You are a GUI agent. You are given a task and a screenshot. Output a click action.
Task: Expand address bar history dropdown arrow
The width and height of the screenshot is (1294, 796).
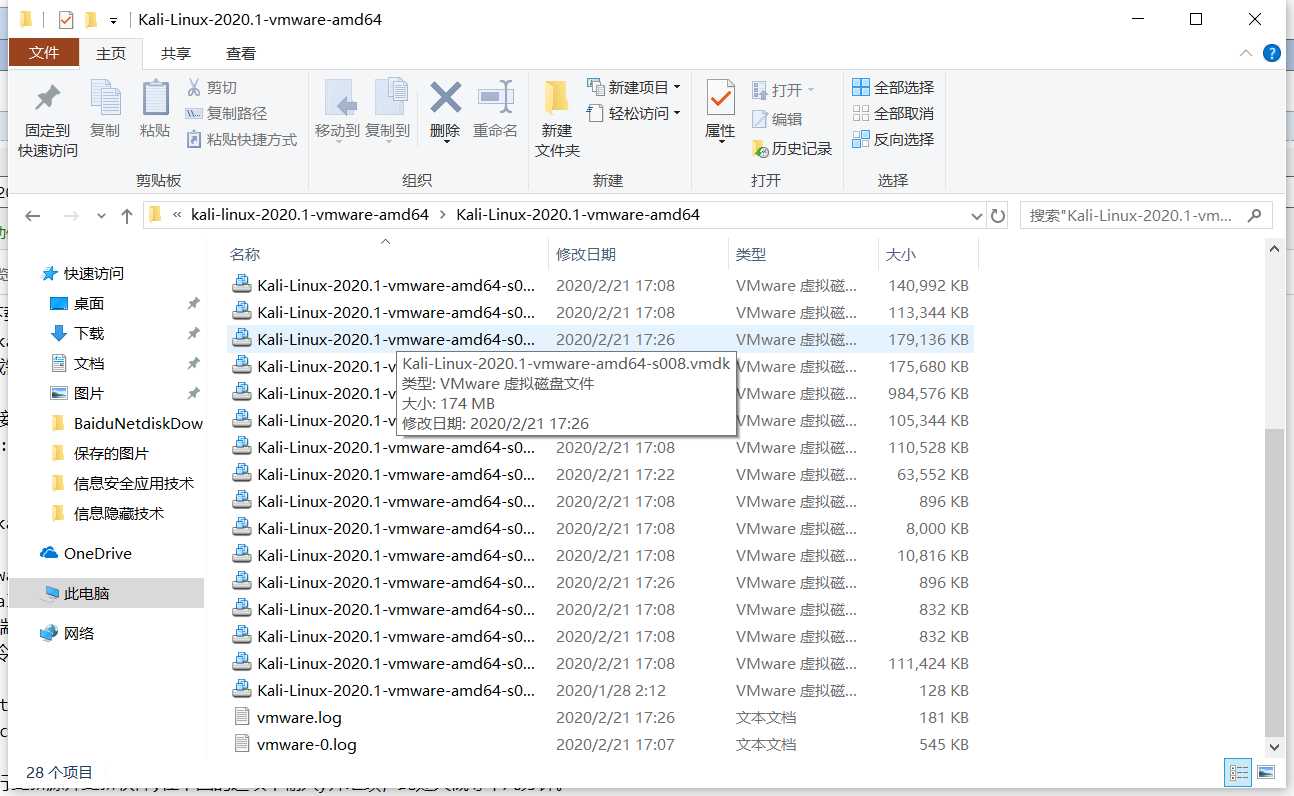(x=976, y=215)
